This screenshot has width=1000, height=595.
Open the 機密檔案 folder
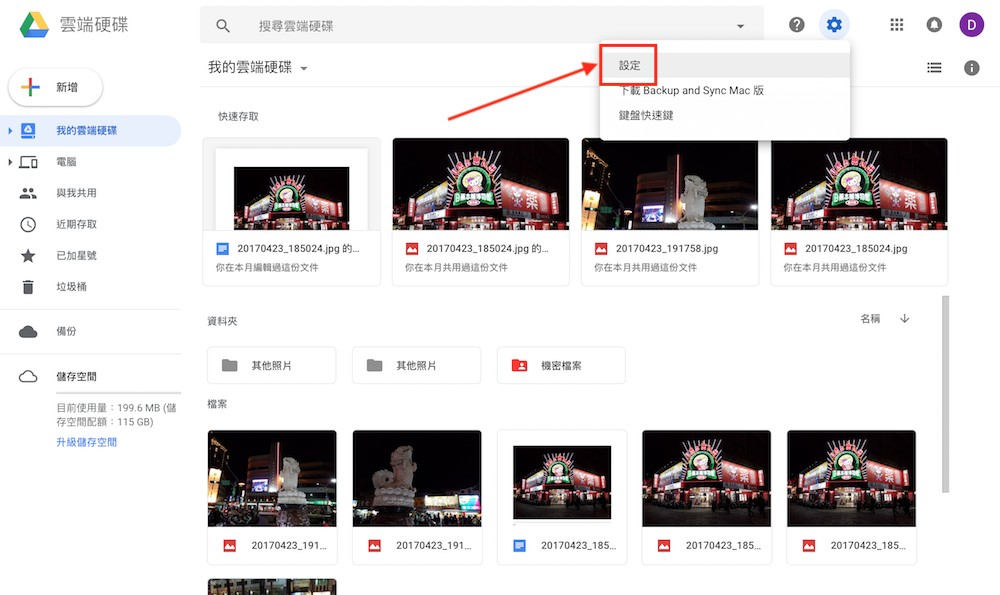(561, 365)
